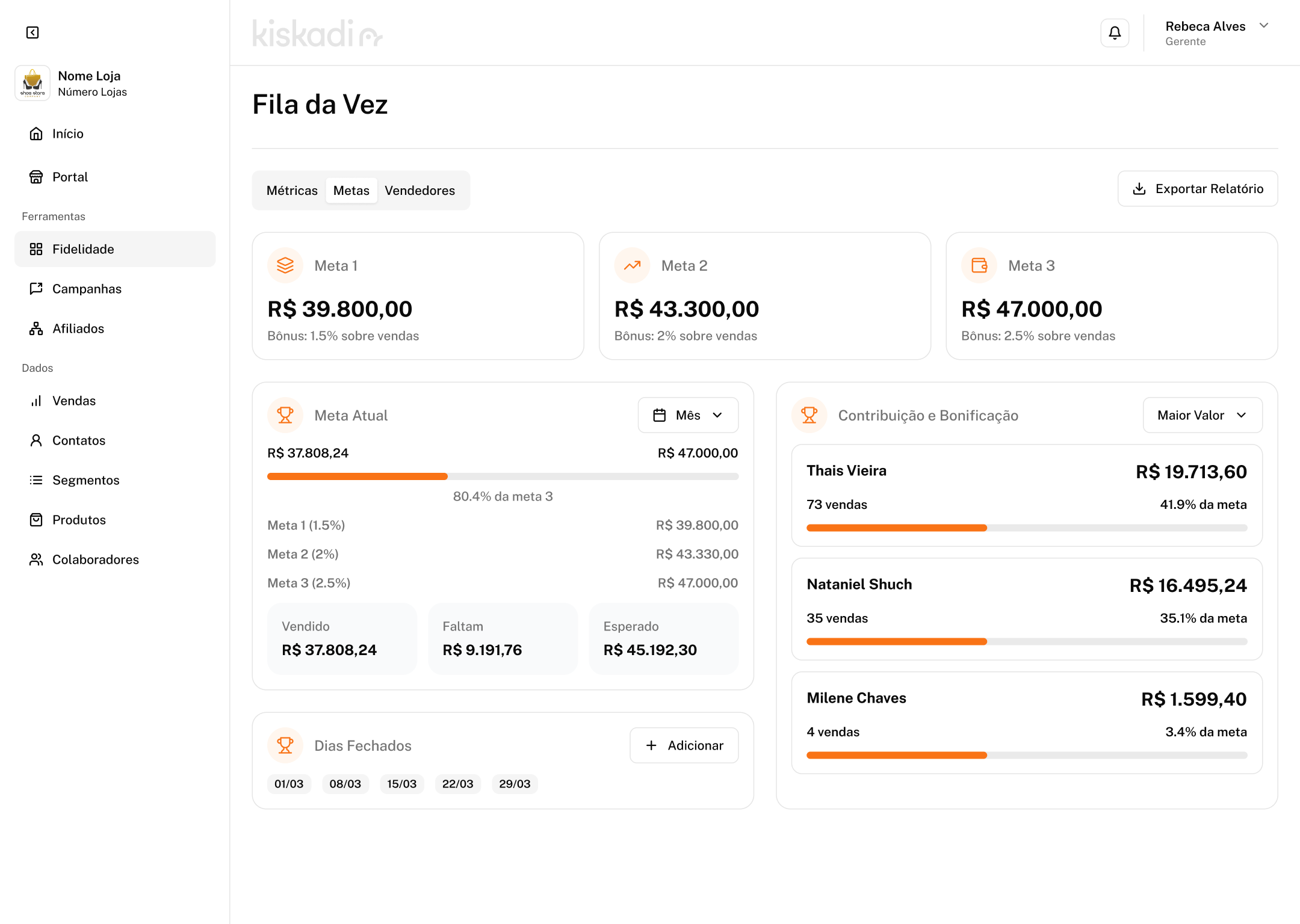
Task: Open Produtos via shopping bag icon
Action: point(36,520)
